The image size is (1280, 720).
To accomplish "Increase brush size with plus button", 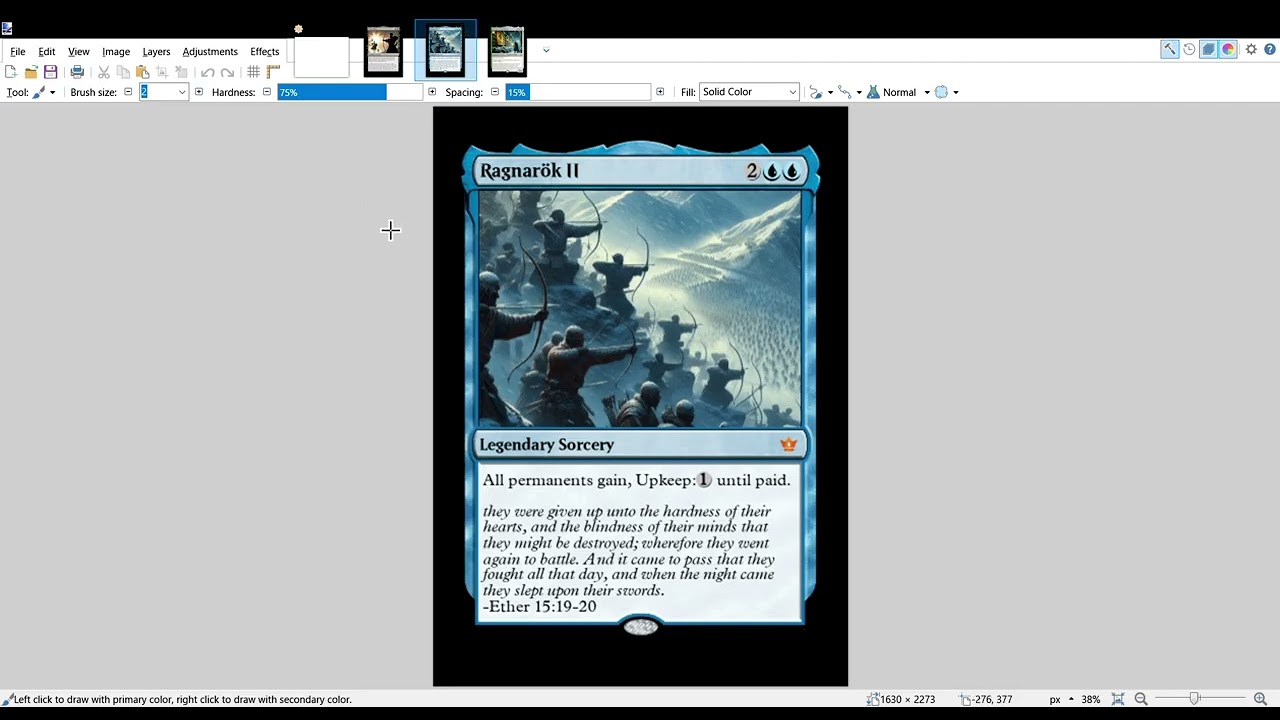I will tap(199, 92).
